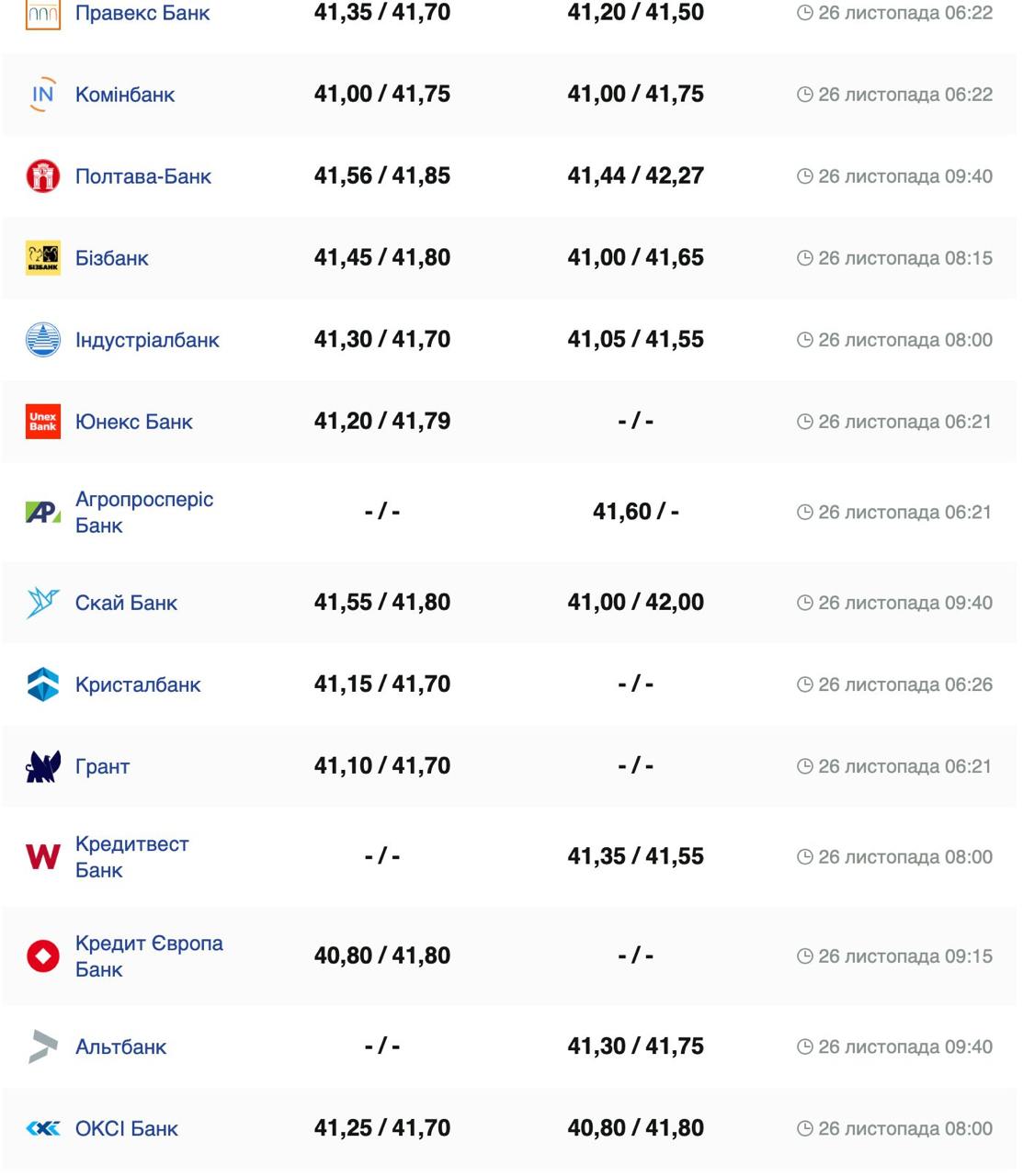Click the Скай Банк bird logo
1023x1176 pixels.
click(x=43, y=603)
